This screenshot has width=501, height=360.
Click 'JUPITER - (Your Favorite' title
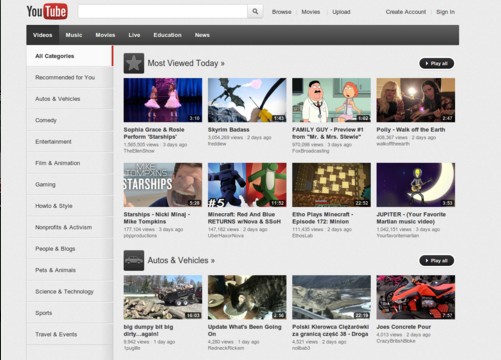[411, 218]
